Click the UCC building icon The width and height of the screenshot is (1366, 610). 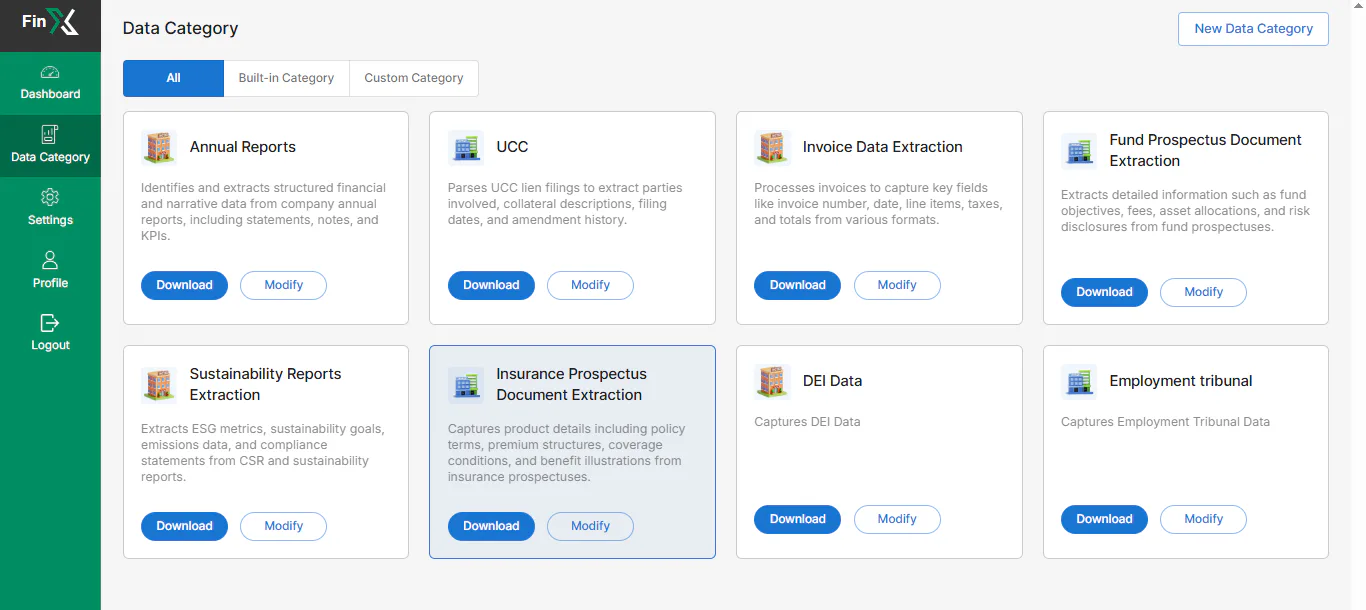[x=466, y=147]
